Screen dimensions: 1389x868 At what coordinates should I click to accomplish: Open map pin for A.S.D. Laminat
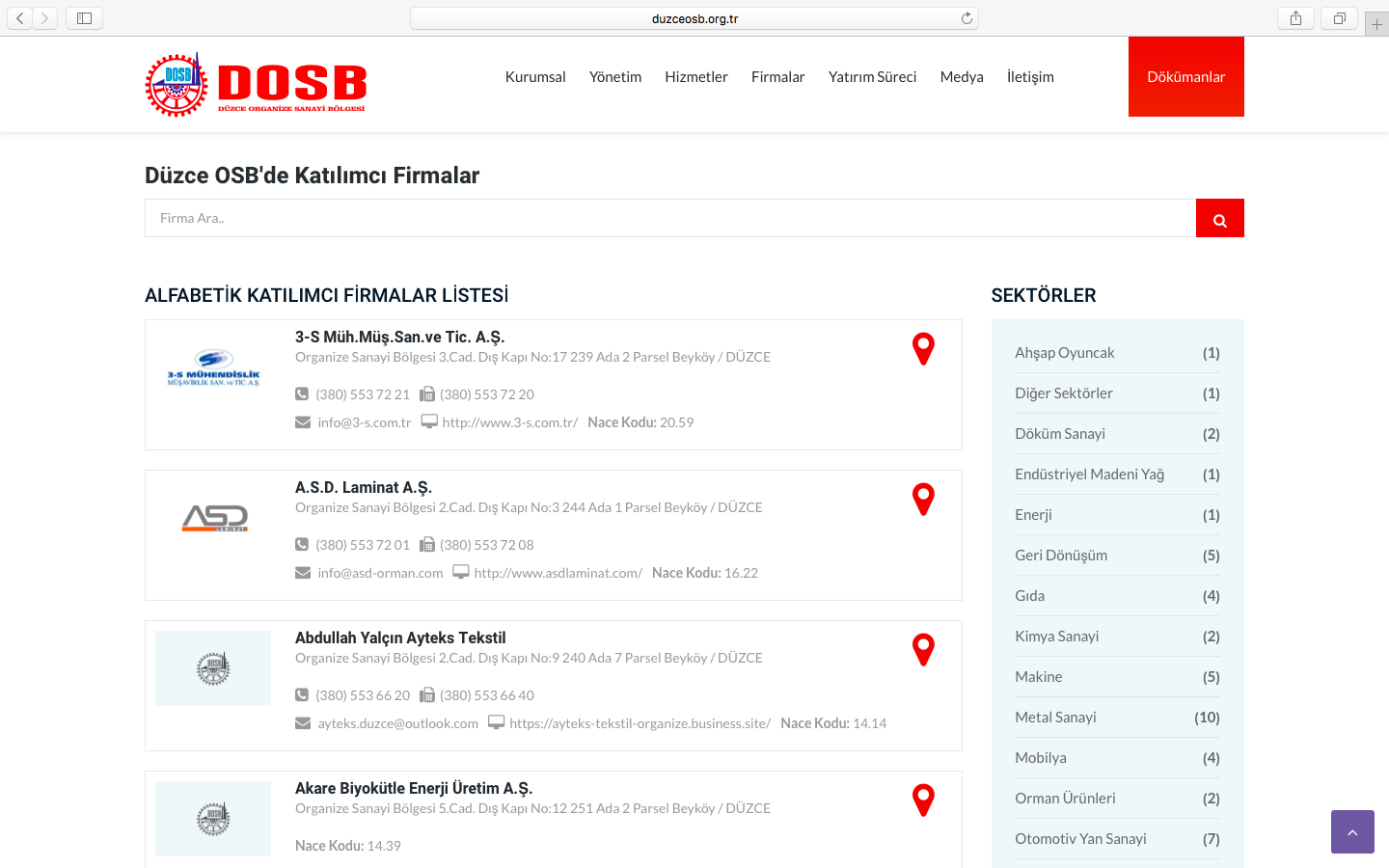tap(923, 500)
